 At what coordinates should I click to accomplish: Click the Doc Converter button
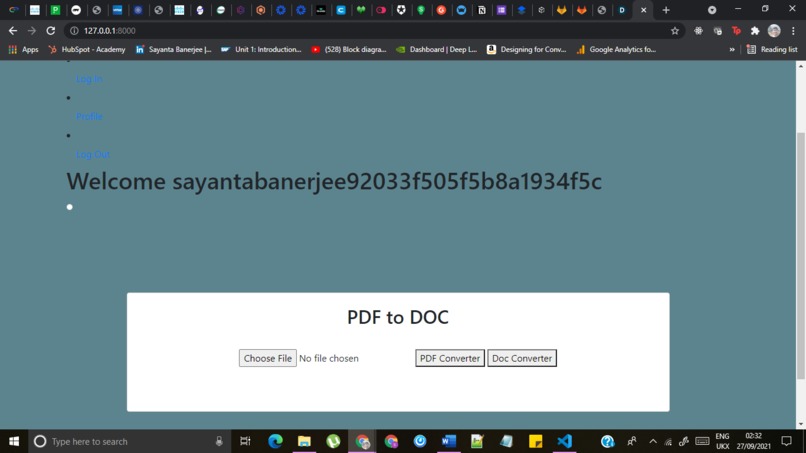[522, 358]
